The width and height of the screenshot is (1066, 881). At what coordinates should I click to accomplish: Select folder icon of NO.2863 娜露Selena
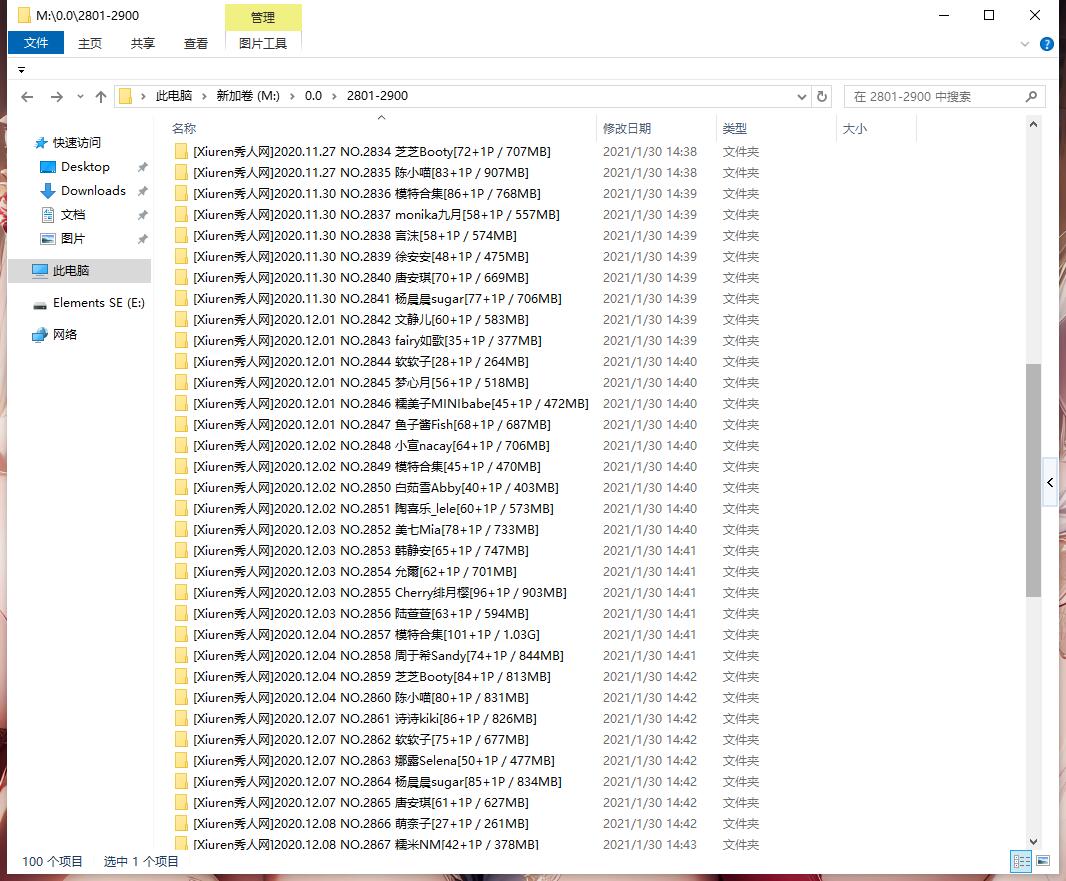(181, 761)
